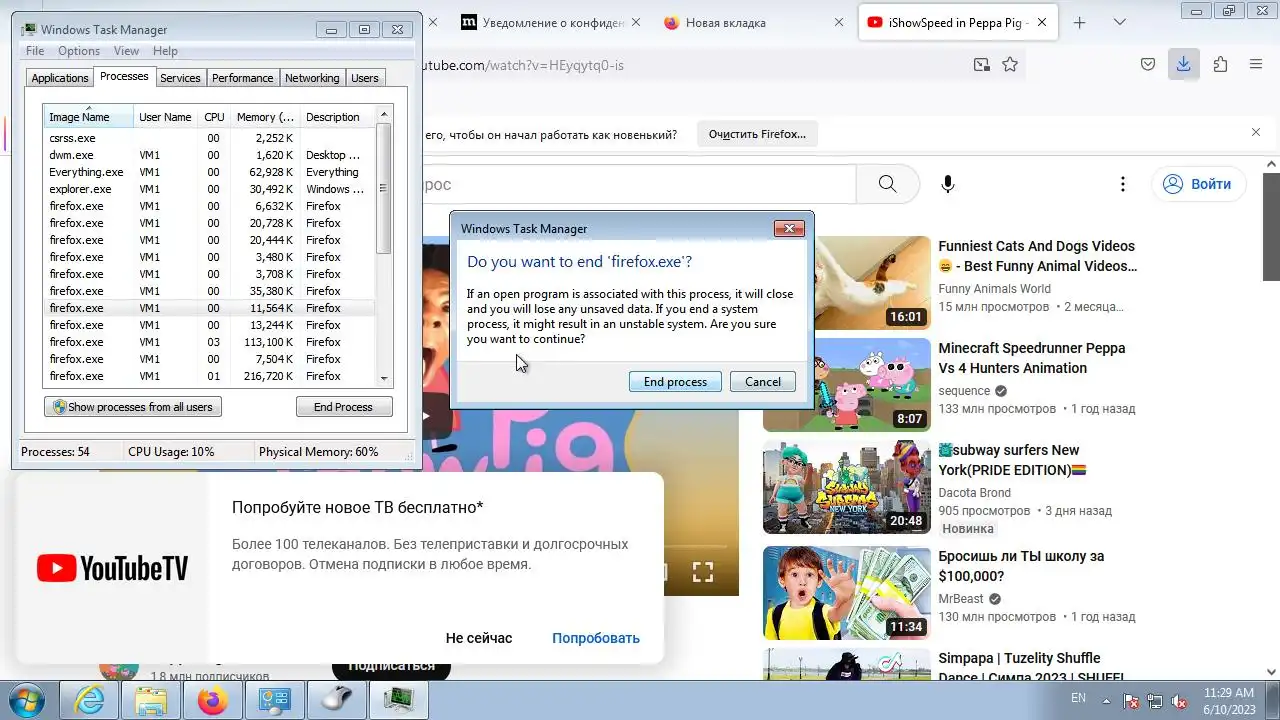Cancel the end firefox.exe dialog

763,382
